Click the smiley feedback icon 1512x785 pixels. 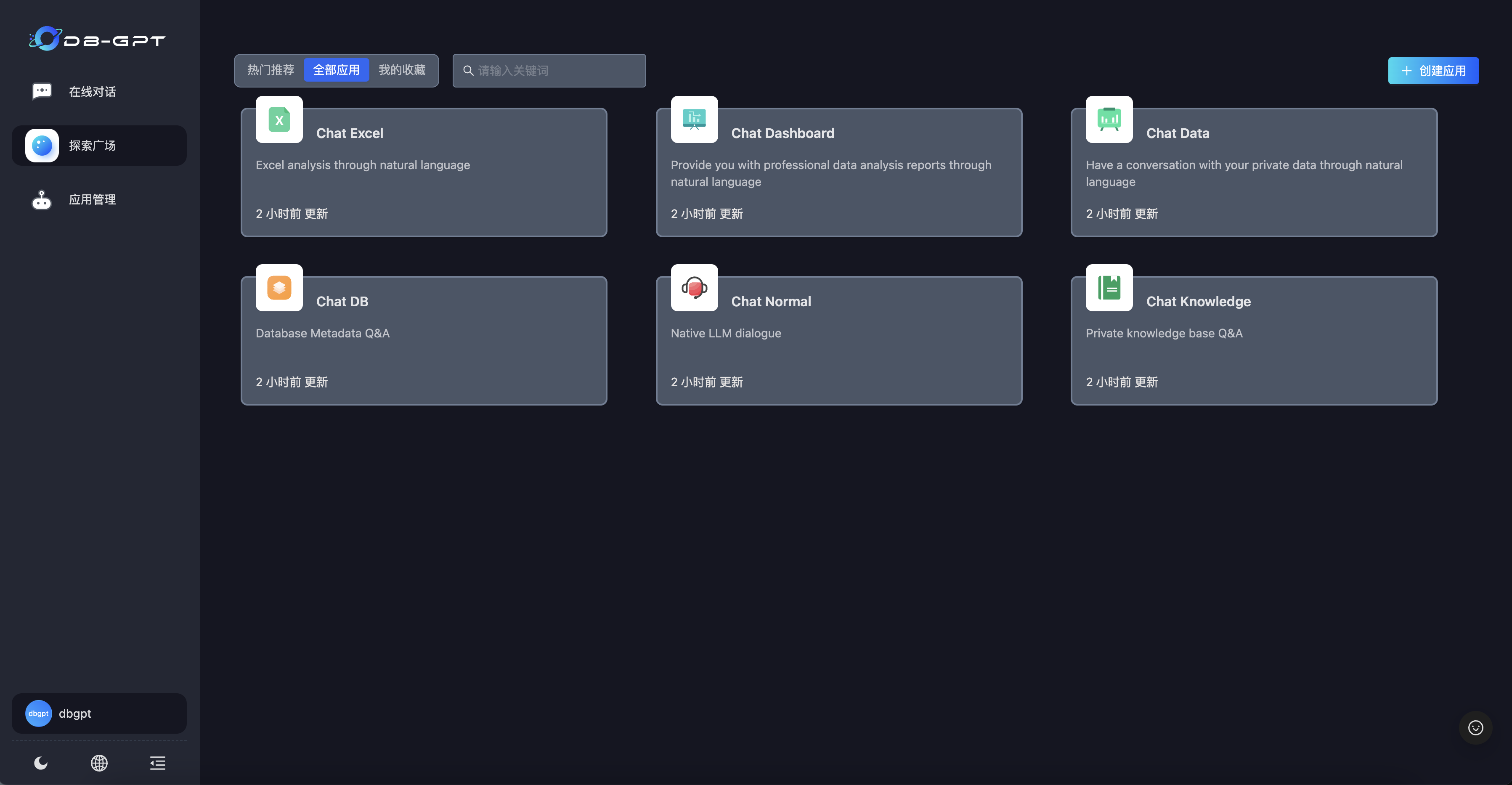click(x=1475, y=727)
